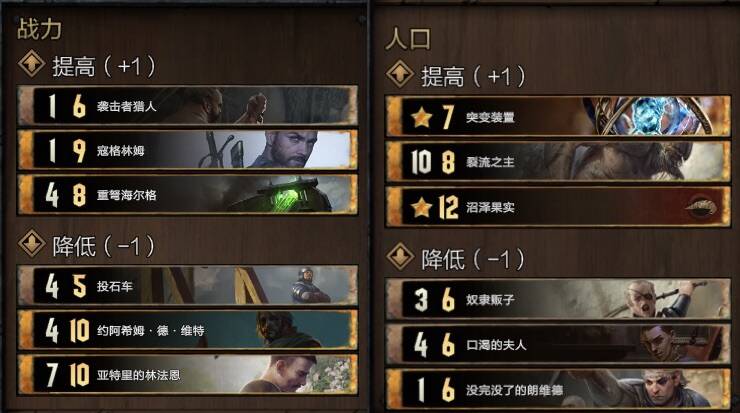Select the 没完没了的朗维德 card
Screen dimensions: 740x413
click(558, 389)
